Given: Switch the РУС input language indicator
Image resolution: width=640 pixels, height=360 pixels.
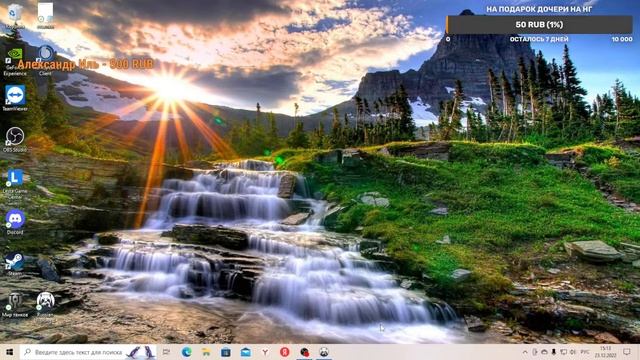Looking at the screenshot, I should [585, 352].
